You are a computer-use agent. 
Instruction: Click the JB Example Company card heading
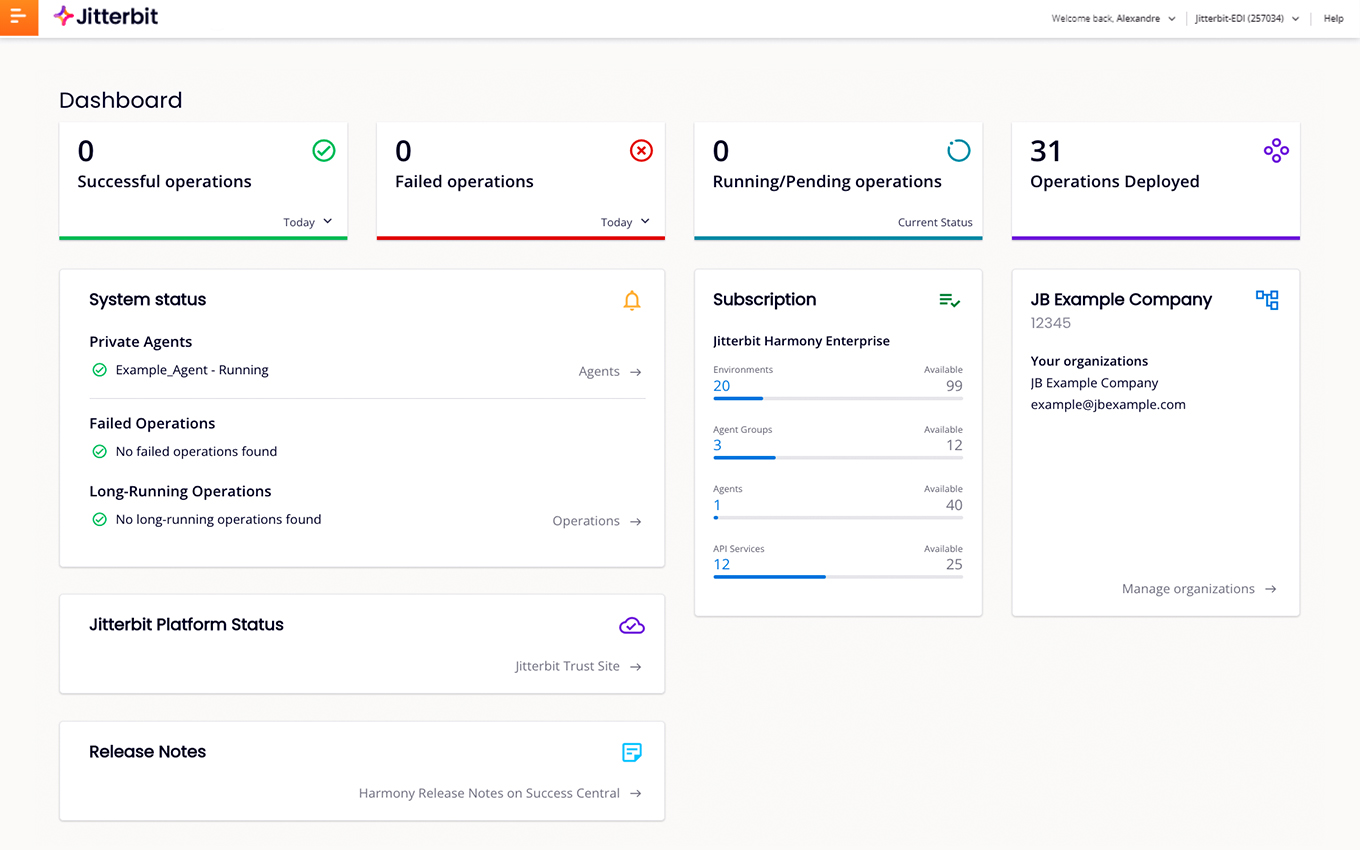tap(1121, 300)
